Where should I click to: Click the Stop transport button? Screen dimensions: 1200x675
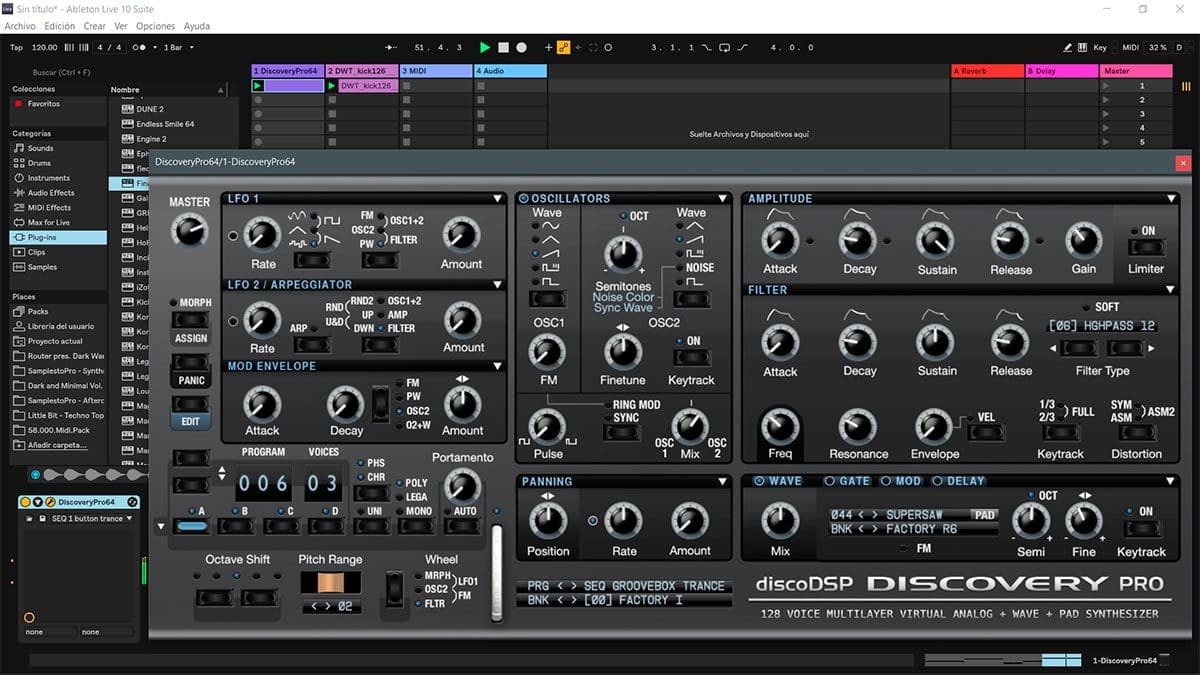pyautogui.click(x=504, y=47)
